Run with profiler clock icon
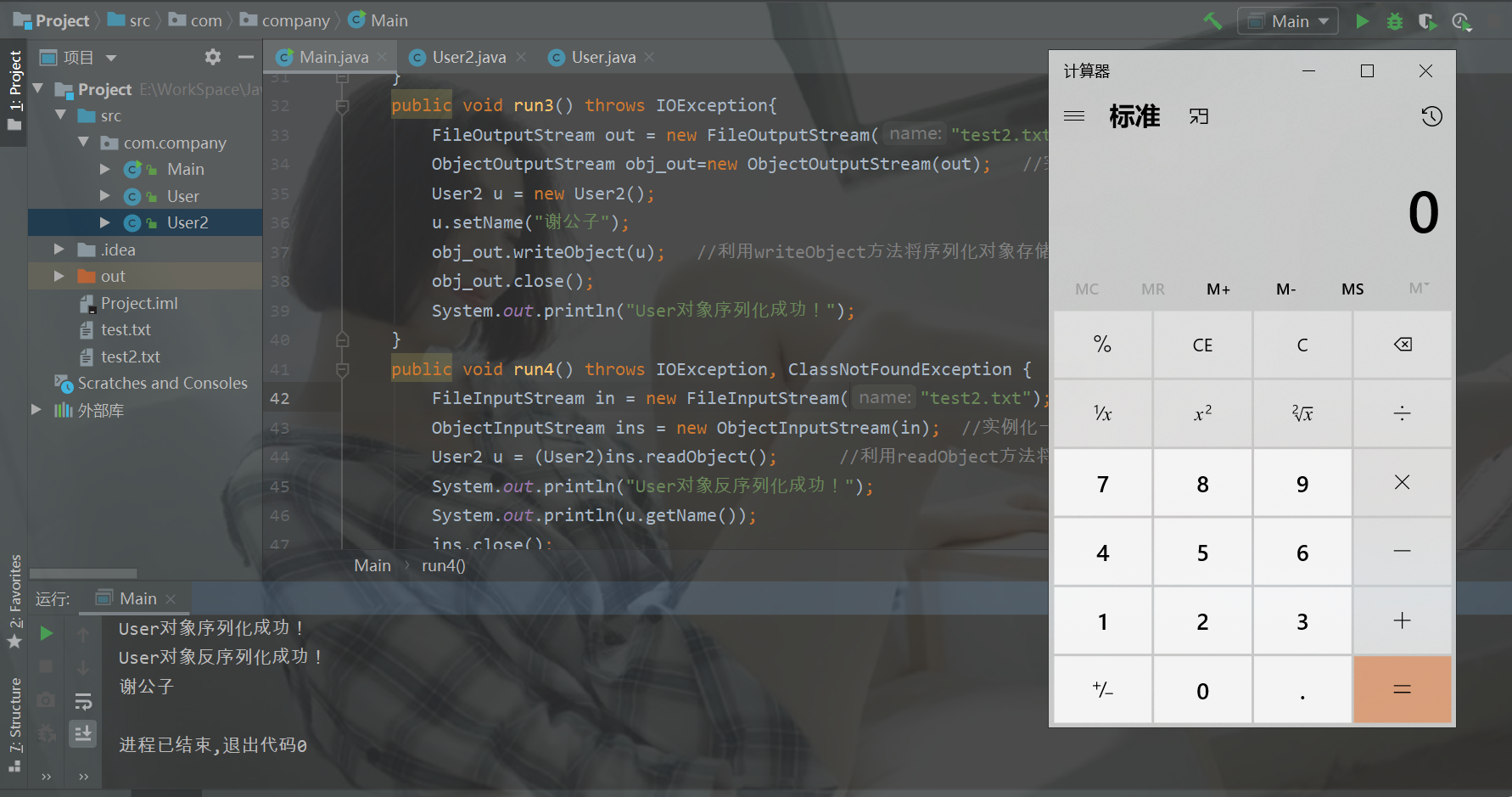Image resolution: width=1512 pixels, height=797 pixels. (1461, 21)
